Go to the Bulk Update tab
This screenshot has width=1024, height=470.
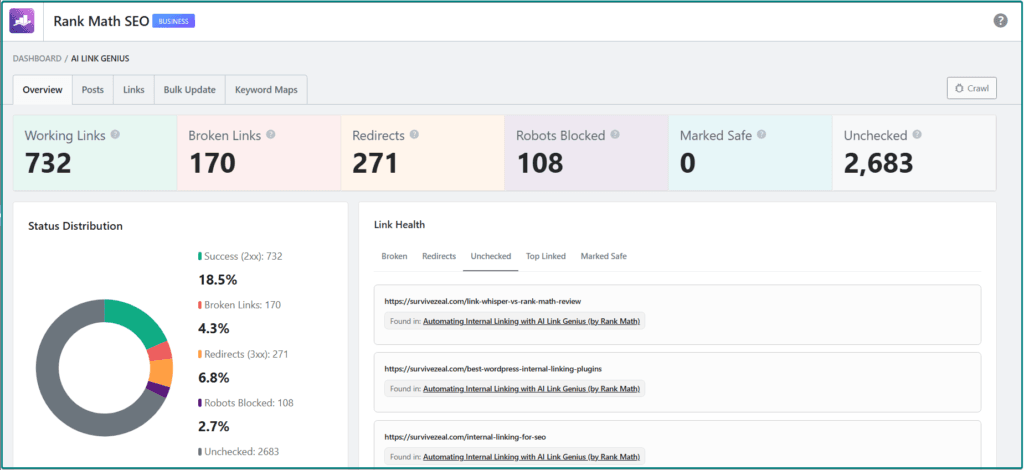click(189, 90)
